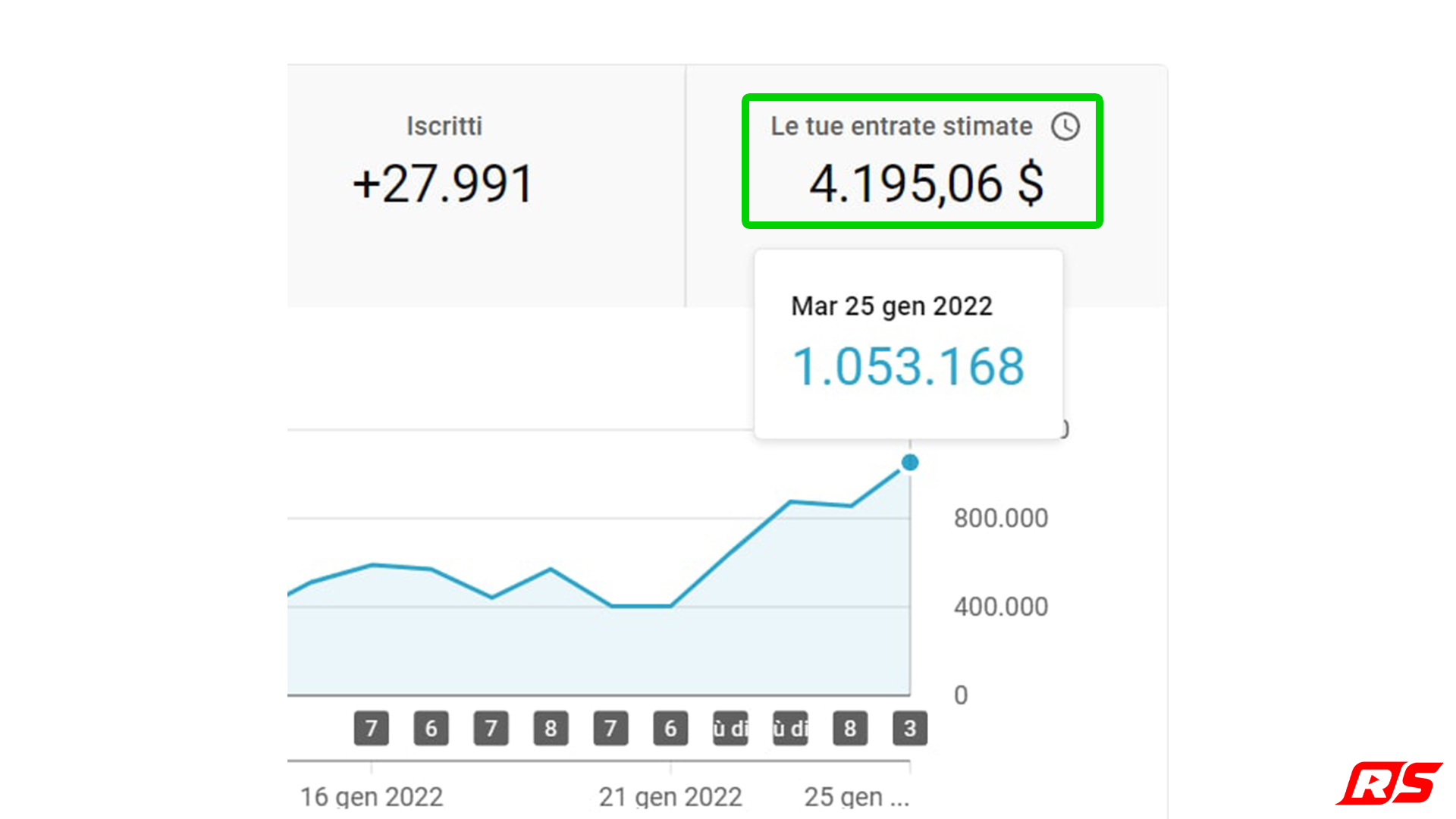The height and width of the screenshot is (819, 1456).
Task: Click the truncated 25 gen date label
Action: pos(857,797)
